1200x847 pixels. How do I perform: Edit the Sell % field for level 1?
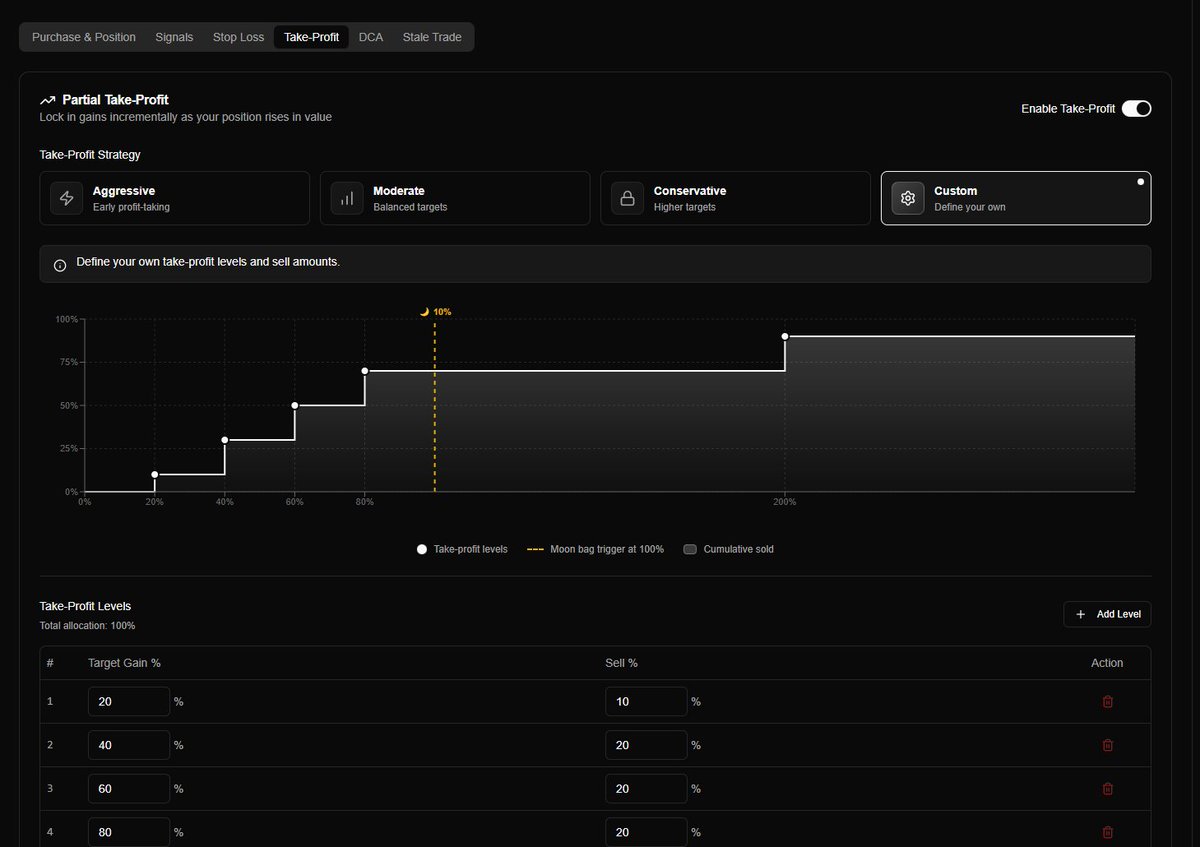646,702
